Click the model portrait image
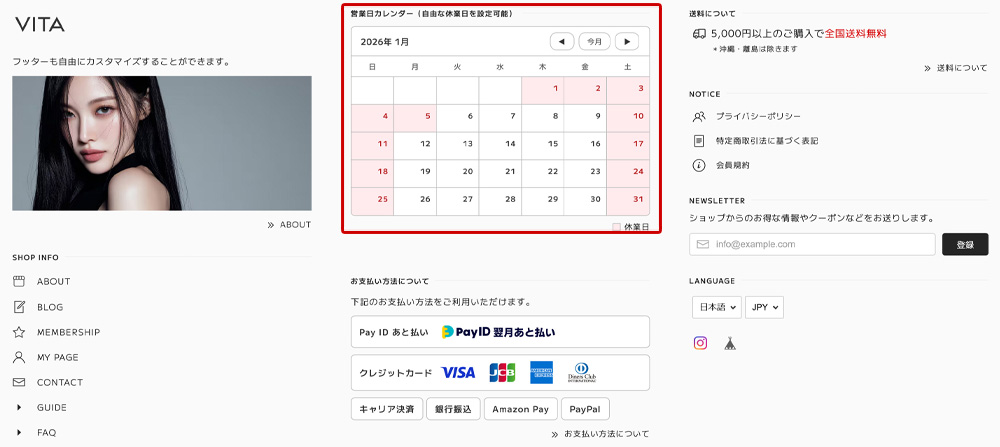This screenshot has height=447, width=1000. pyautogui.click(x=162, y=143)
